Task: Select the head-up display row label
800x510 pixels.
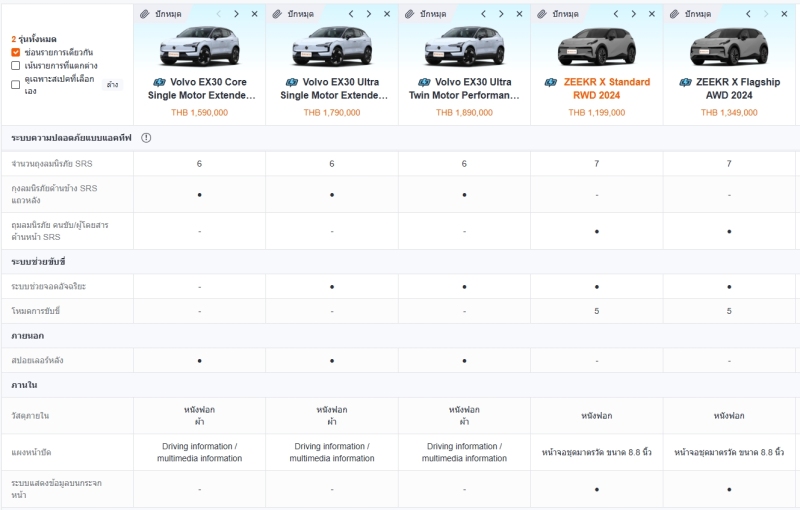Action: point(57,489)
